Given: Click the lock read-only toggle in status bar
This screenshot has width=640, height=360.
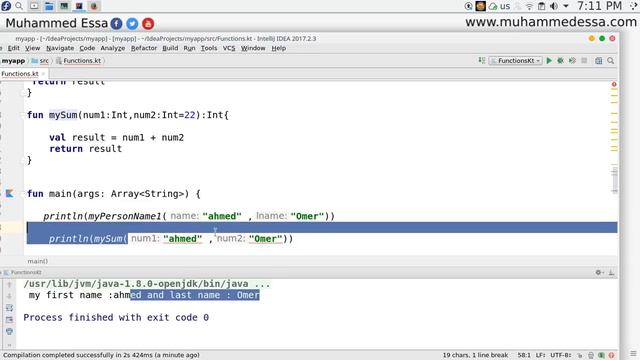Looking at the screenshot, I should coord(580,355).
